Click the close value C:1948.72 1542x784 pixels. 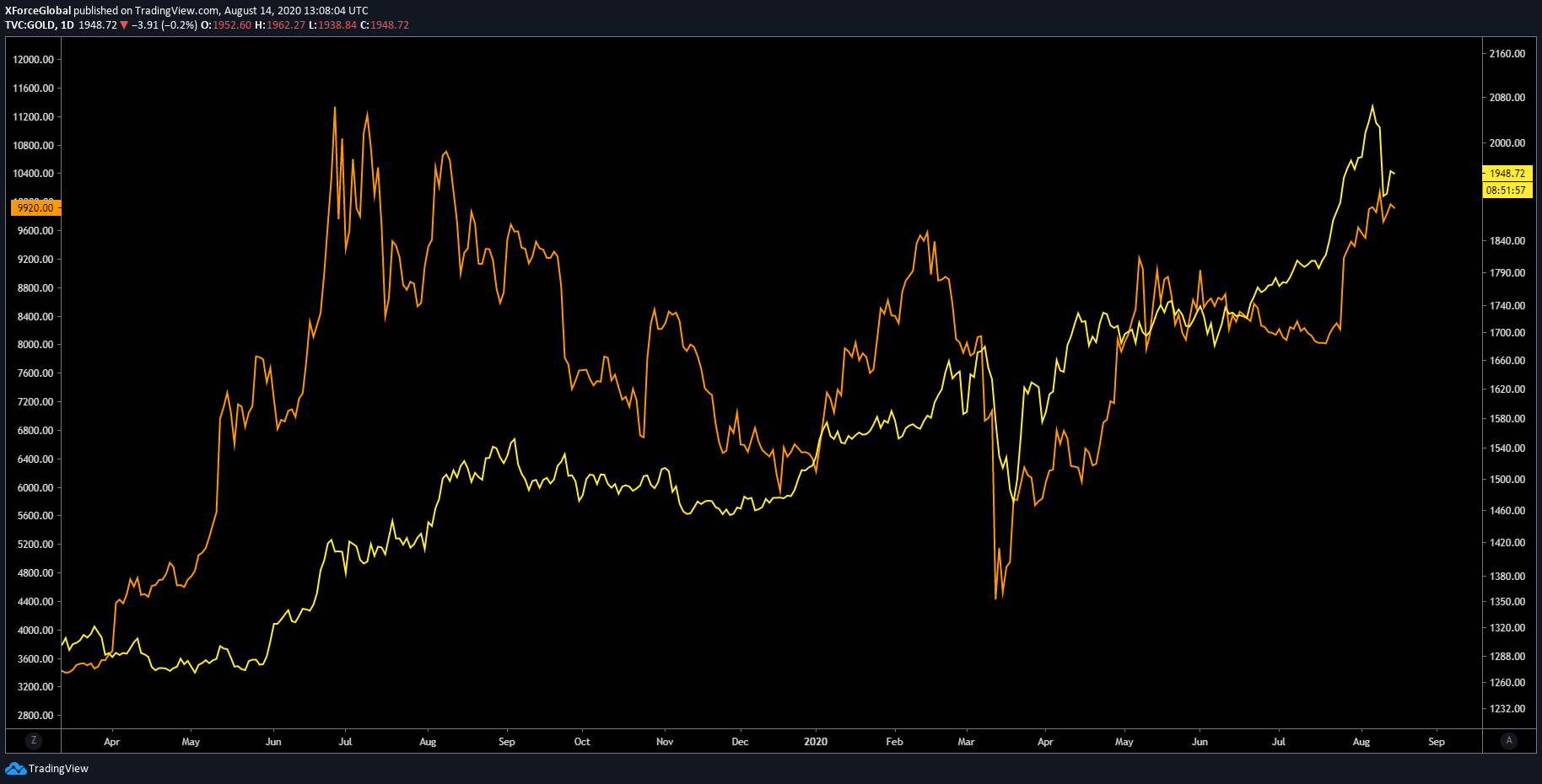click(385, 25)
